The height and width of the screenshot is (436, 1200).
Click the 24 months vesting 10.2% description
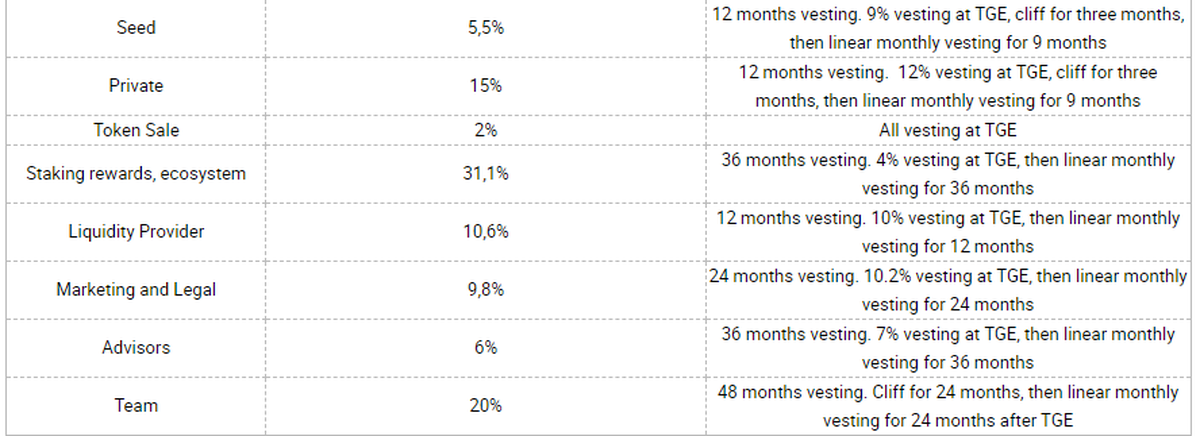[x=947, y=290]
